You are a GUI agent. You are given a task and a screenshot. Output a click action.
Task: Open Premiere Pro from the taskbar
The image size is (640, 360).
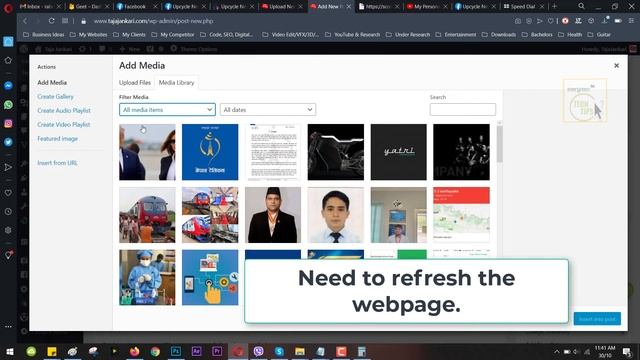tap(217, 351)
